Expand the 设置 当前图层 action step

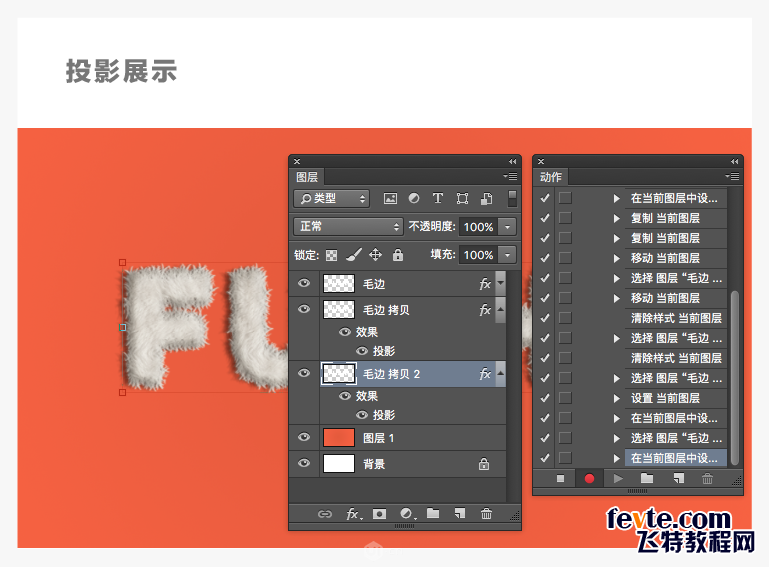coord(617,398)
